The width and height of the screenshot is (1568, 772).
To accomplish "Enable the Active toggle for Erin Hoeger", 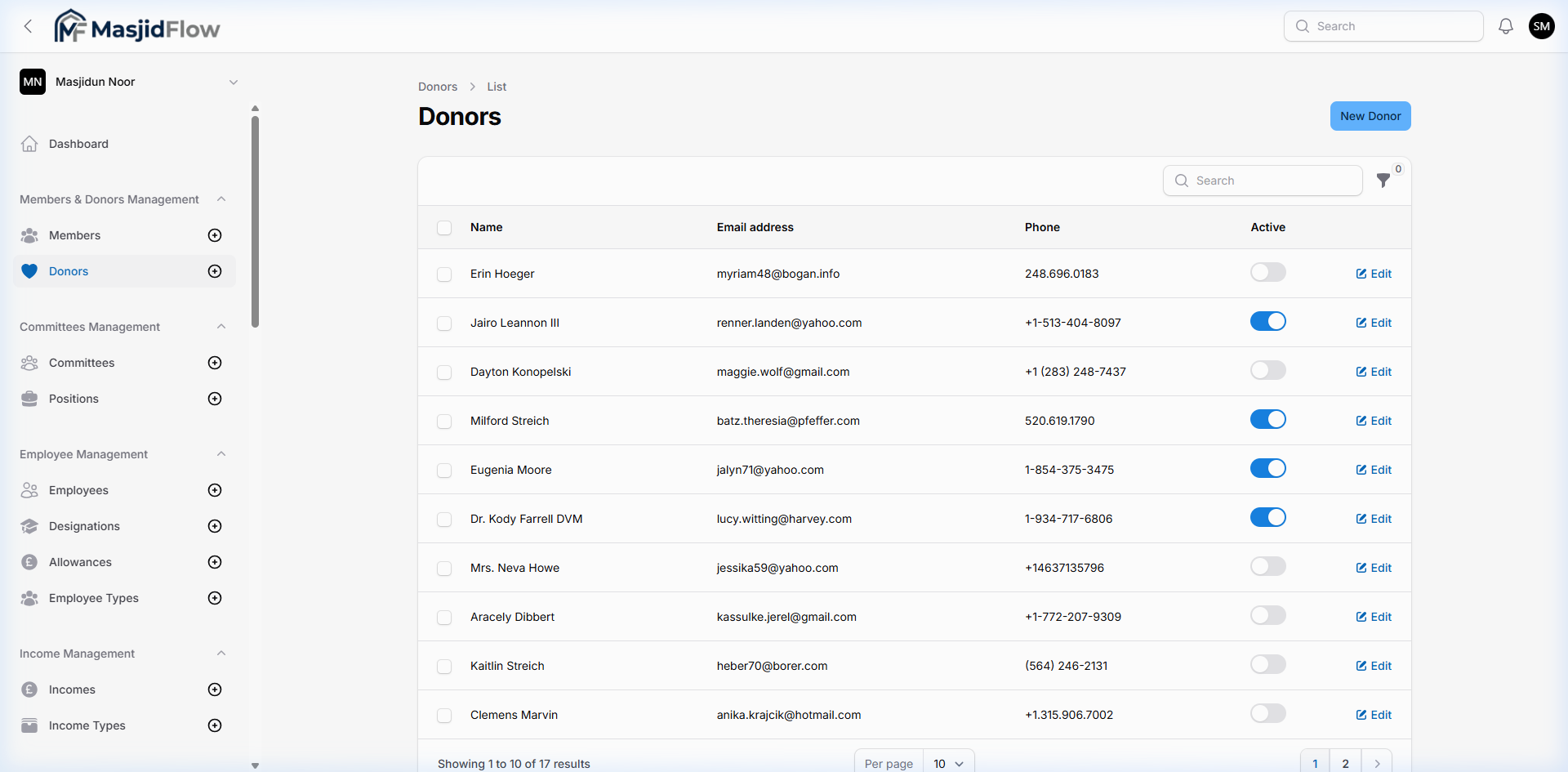I will 1267,272.
